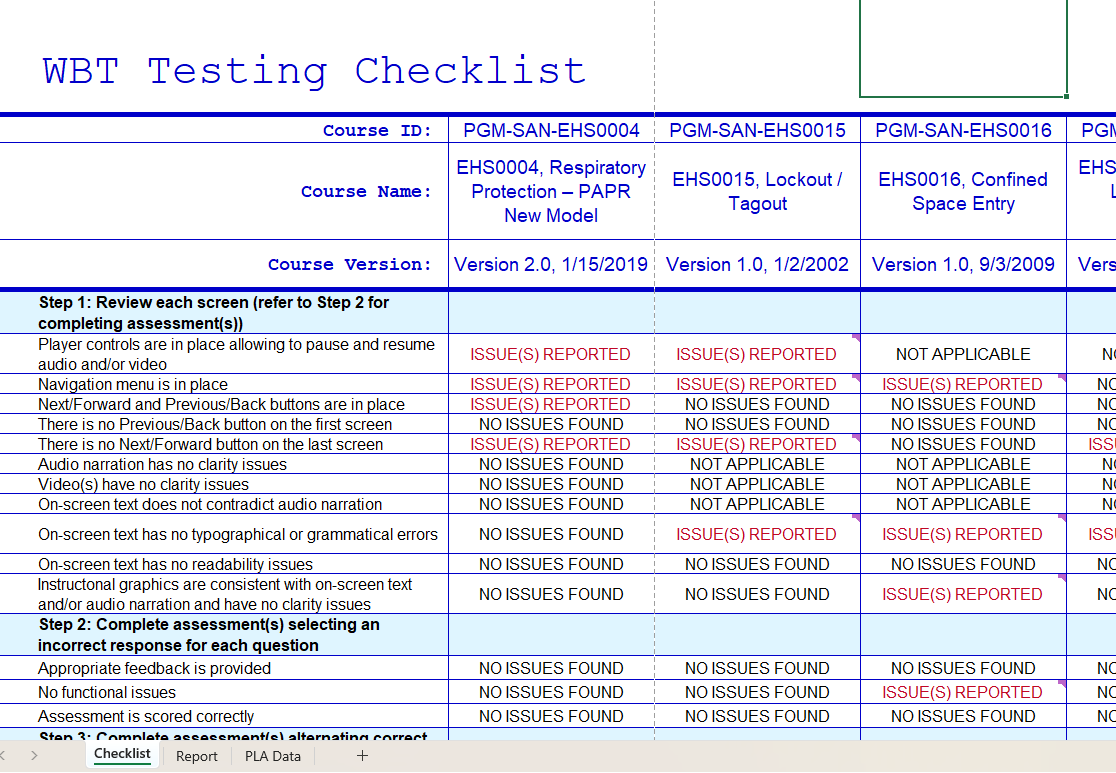Select Navigation menu is in place row label
This screenshot has width=1116, height=773.
[223, 384]
